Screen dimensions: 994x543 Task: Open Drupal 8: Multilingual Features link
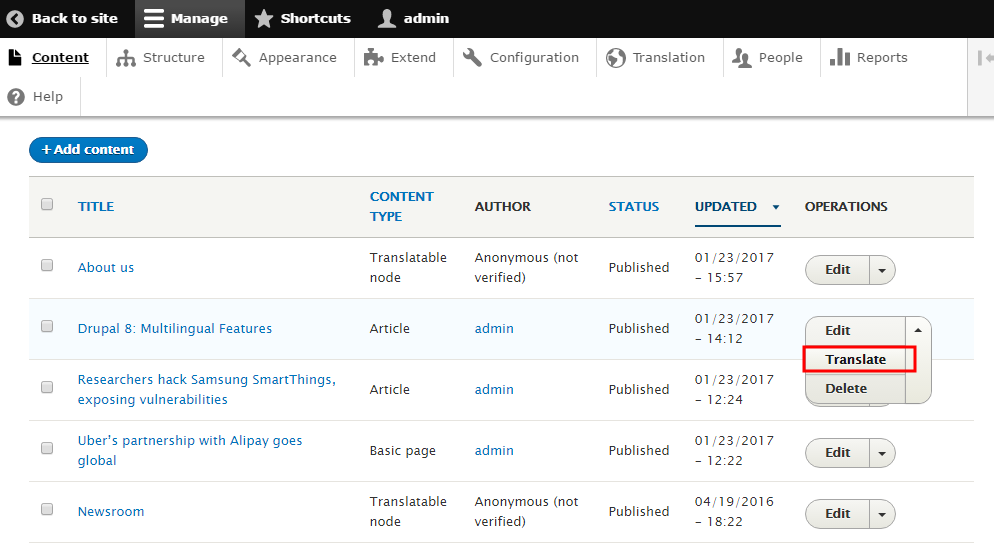point(174,329)
